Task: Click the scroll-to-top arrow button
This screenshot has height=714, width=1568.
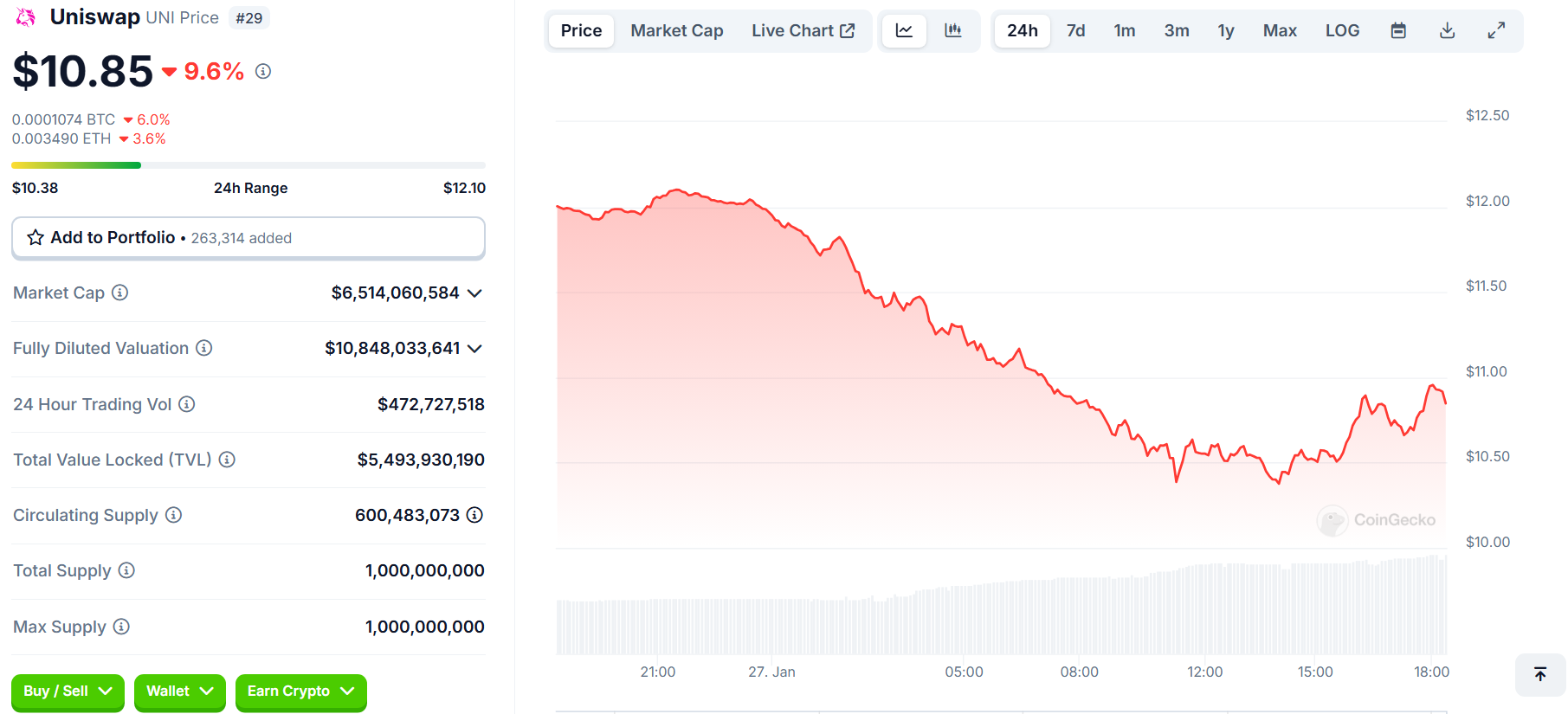Action: click(1540, 674)
